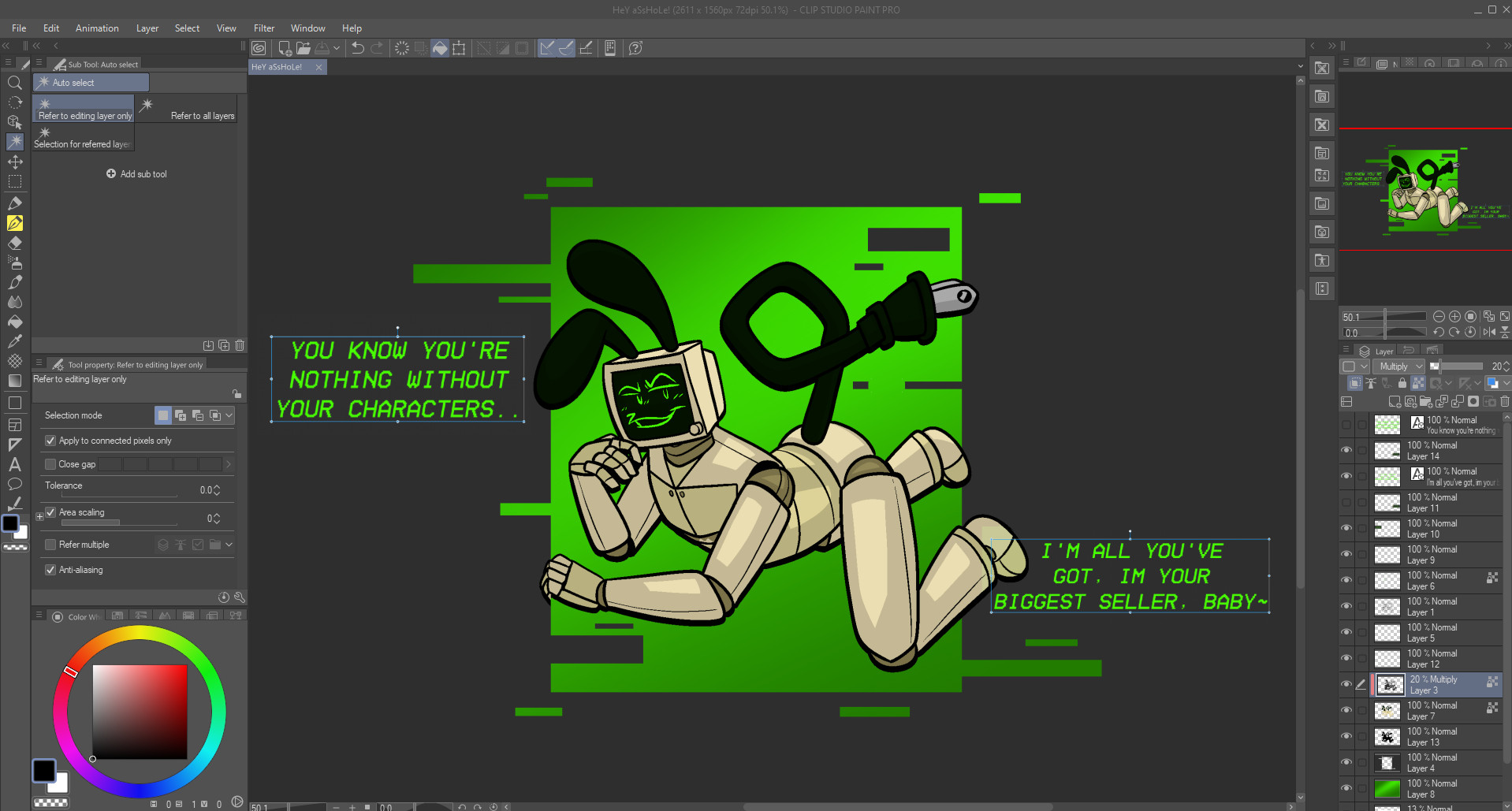Select the Rotate view tool
Image resolution: width=1512 pixels, height=811 pixels.
point(14,102)
